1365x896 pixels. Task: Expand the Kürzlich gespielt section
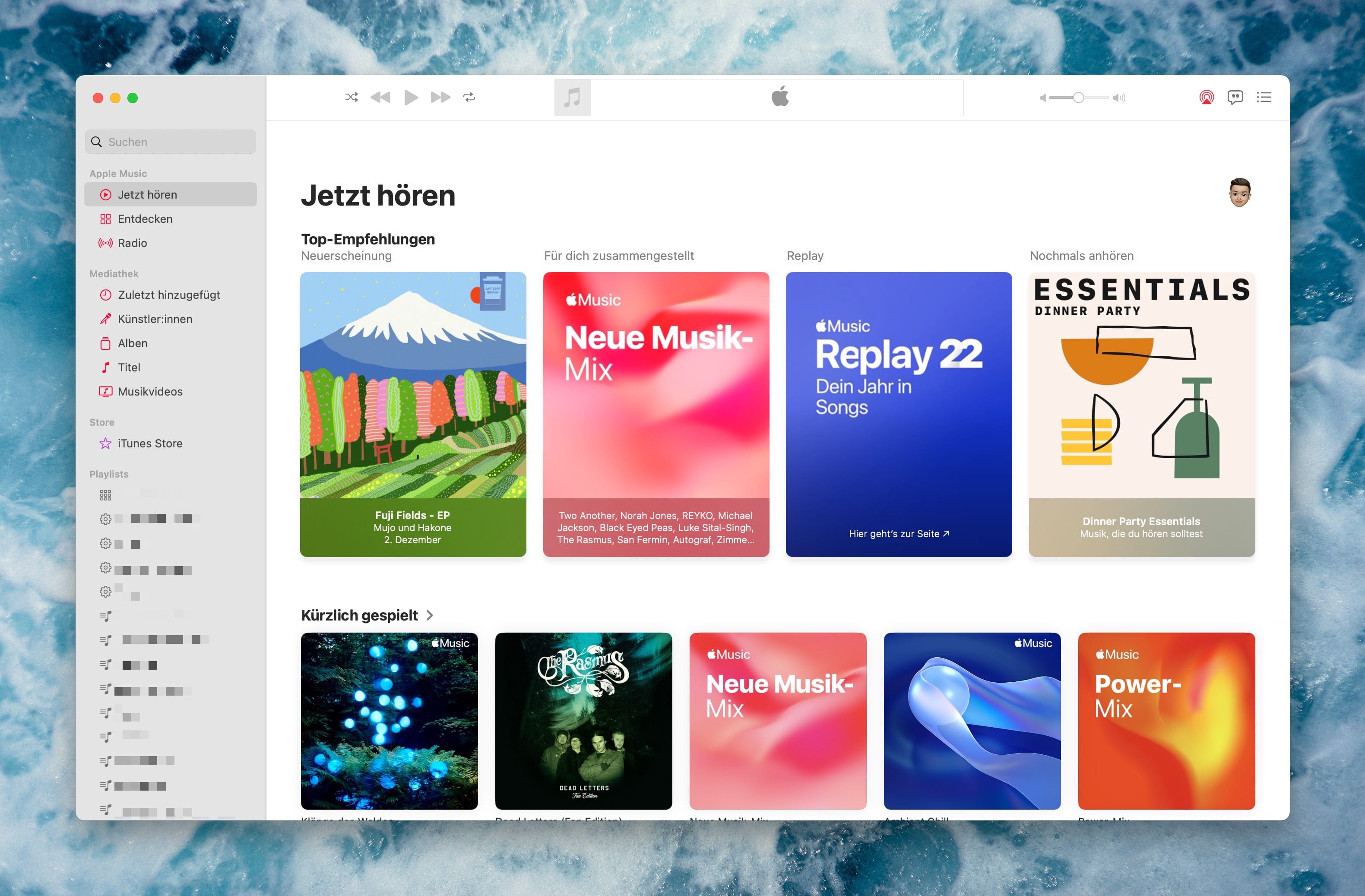tap(430, 615)
